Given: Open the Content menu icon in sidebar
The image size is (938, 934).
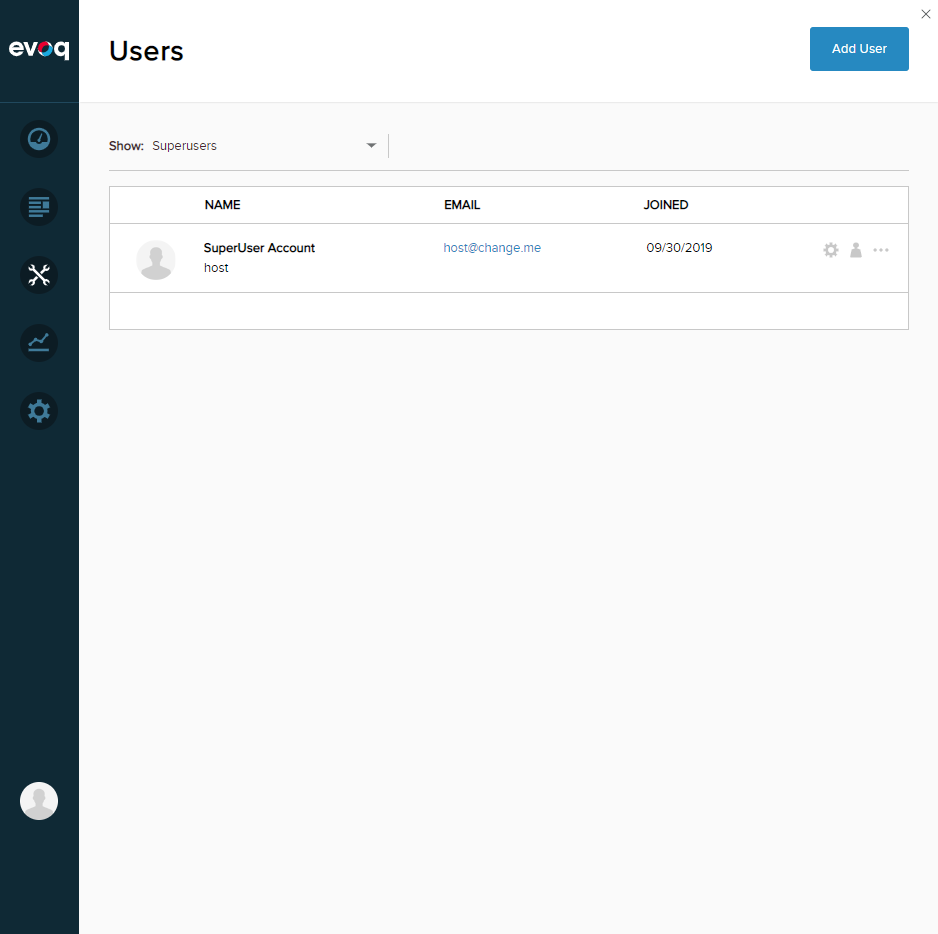Looking at the screenshot, I should click(39, 207).
